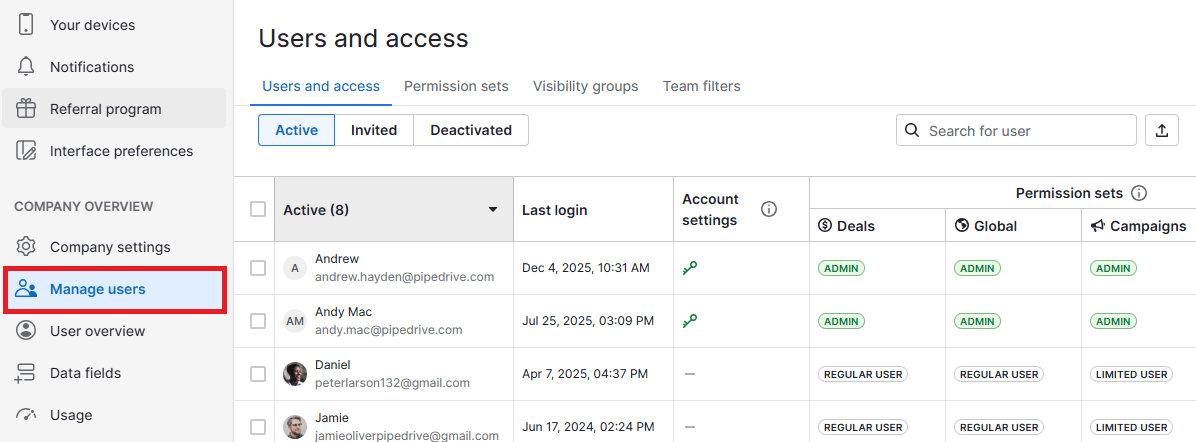Click Andy Mac's Campaigns ADMIN badge
This screenshot has width=1196, height=442.
pos(1113,321)
